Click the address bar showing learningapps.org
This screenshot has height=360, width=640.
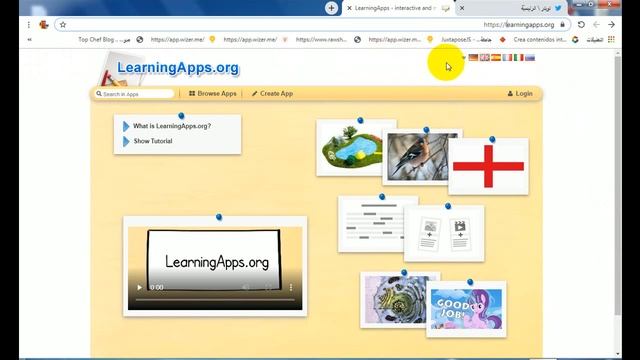click(x=314, y=25)
